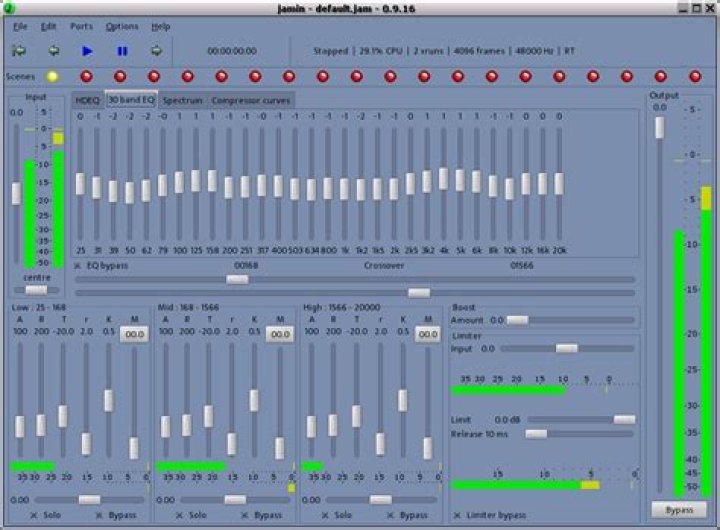
Task: Switch to the HDEQ tab
Action: pos(87,100)
